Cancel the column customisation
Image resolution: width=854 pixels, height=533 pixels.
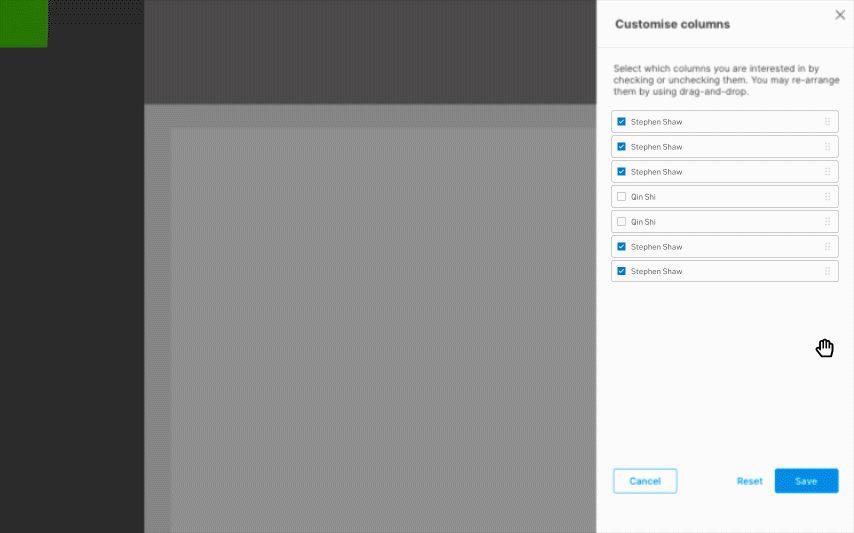(x=645, y=481)
